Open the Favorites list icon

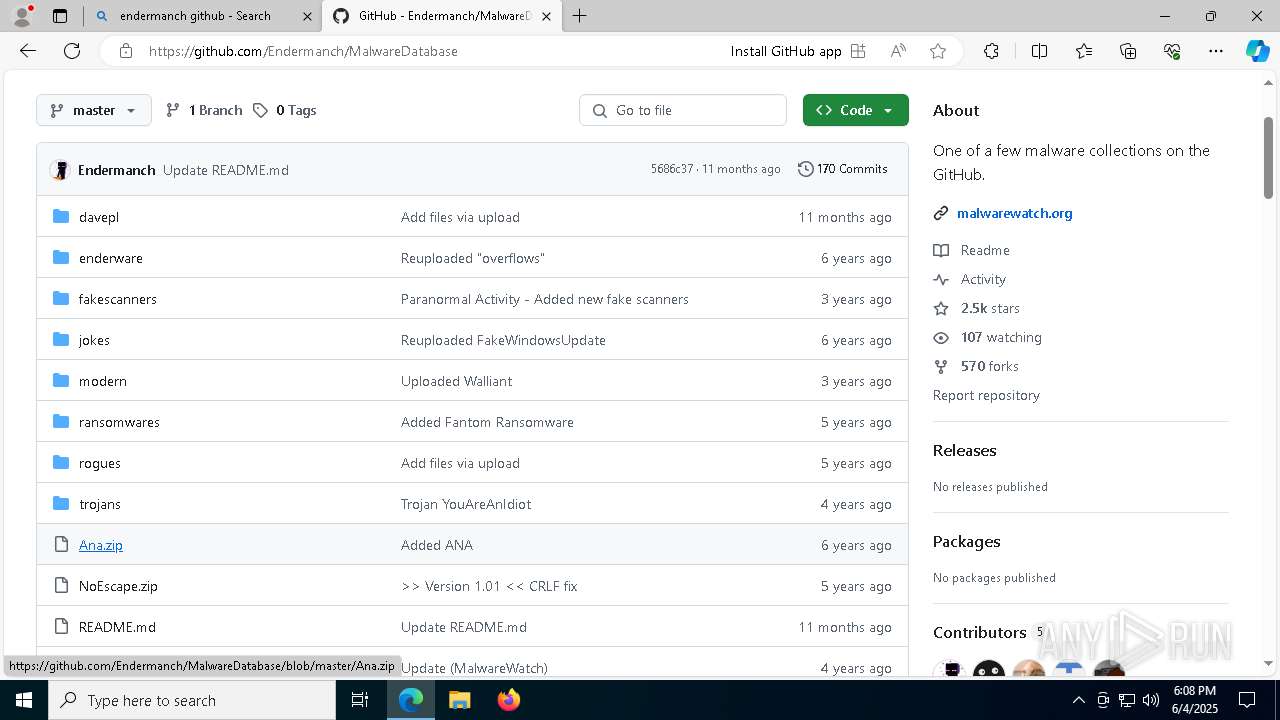1084,51
